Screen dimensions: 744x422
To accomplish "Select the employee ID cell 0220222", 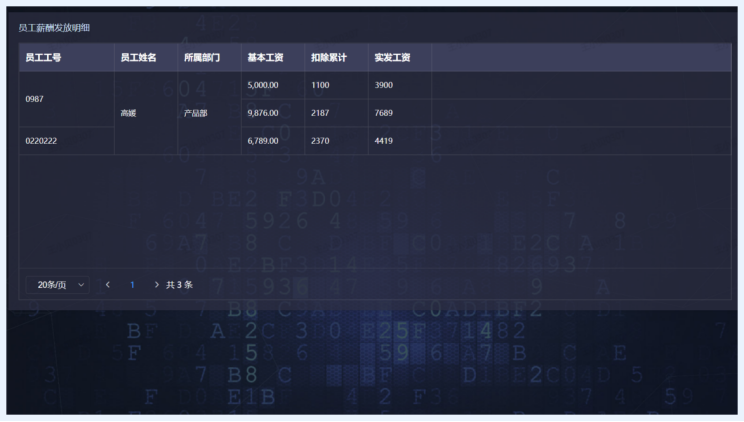I will point(41,141).
